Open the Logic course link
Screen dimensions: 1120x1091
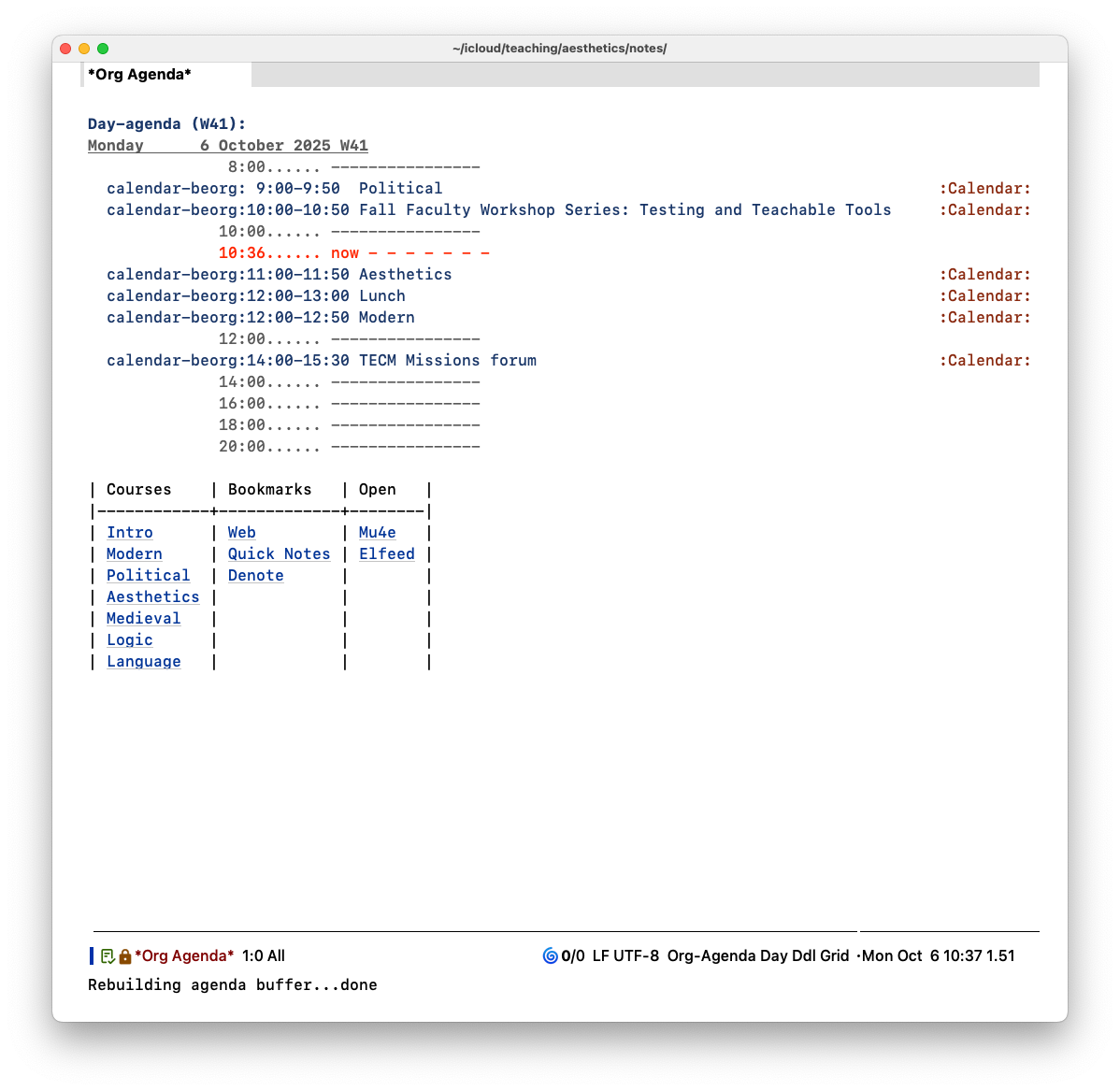[130, 640]
